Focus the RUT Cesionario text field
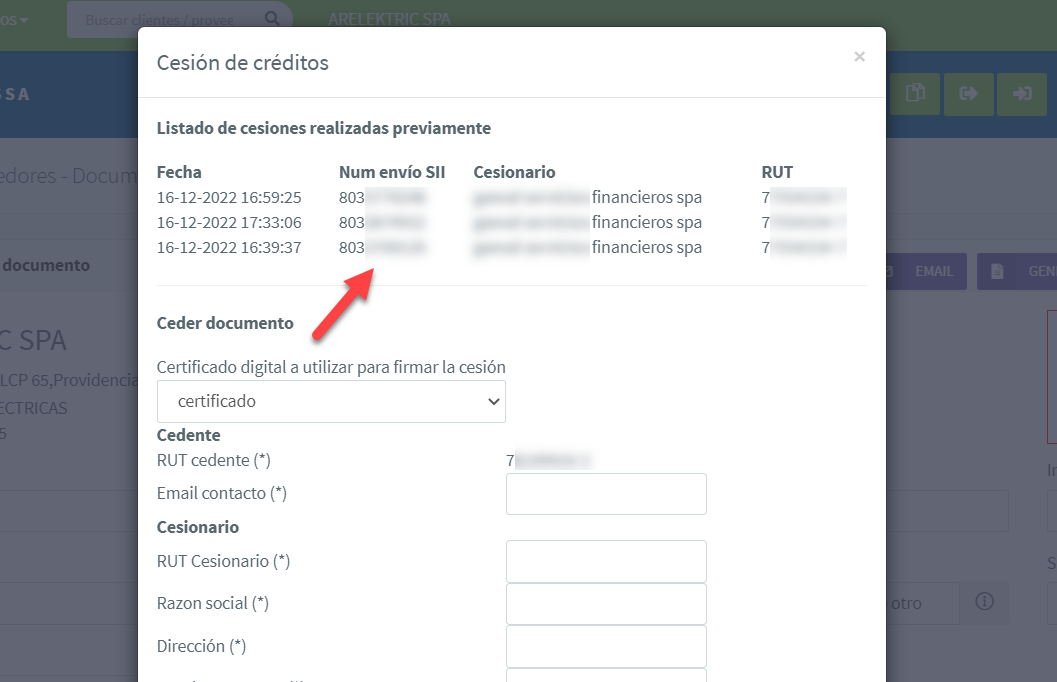The width and height of the screenshot is (1057, 682). (x=606, y=561)
